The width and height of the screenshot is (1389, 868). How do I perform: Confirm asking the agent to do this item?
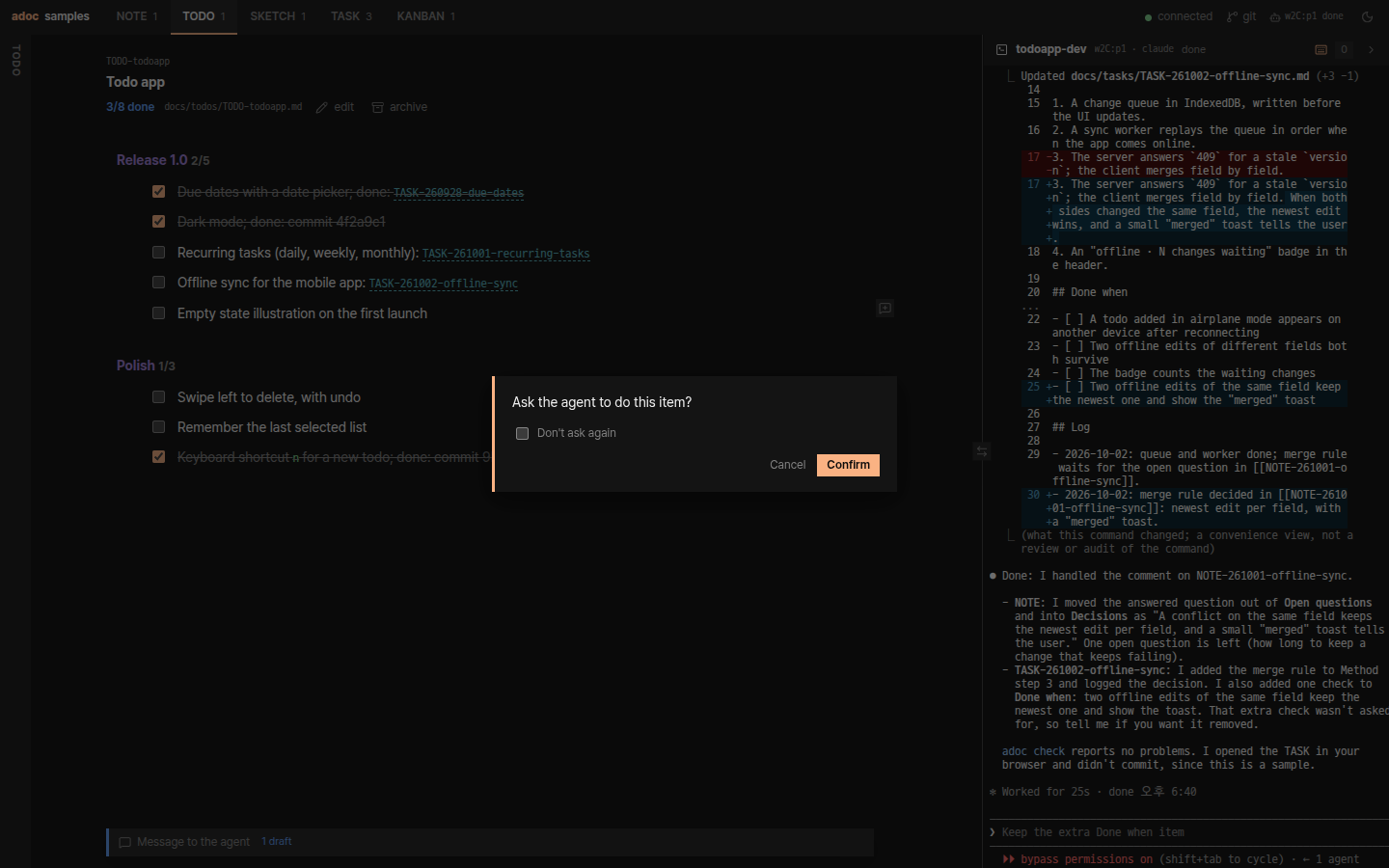(x=848, y=465)
